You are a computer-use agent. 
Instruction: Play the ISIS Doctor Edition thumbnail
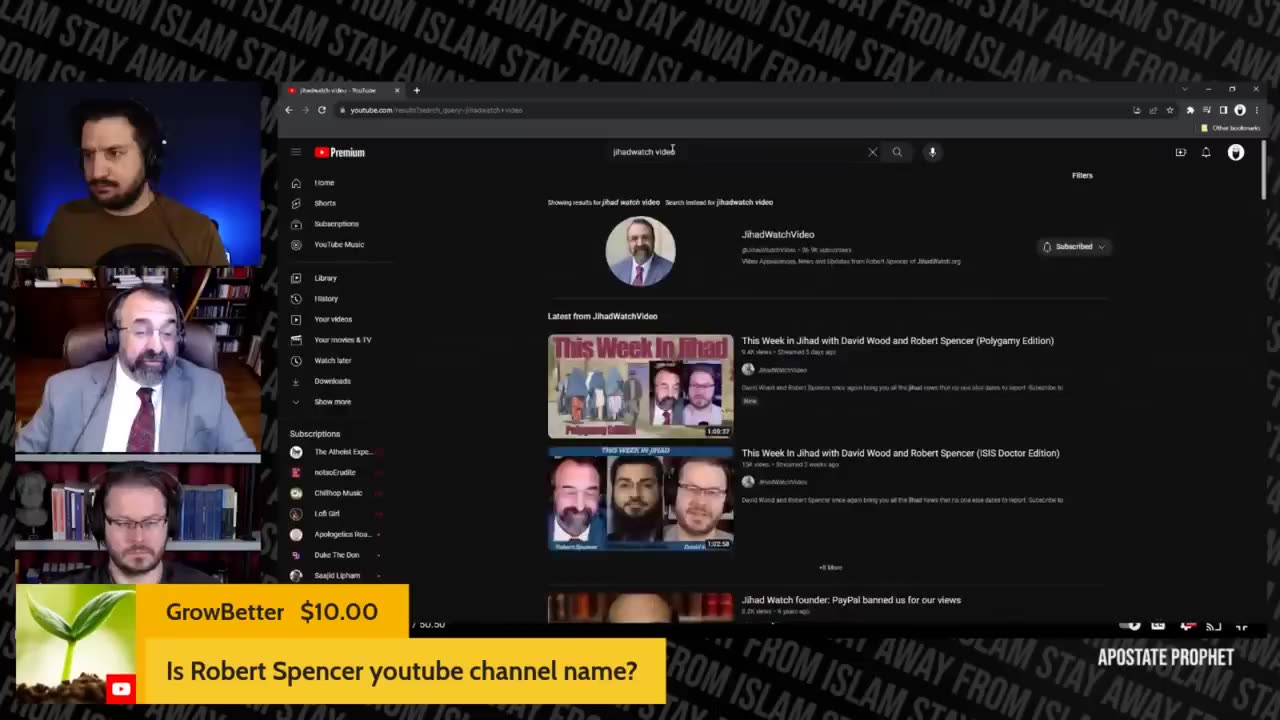[x=640, y=498]
